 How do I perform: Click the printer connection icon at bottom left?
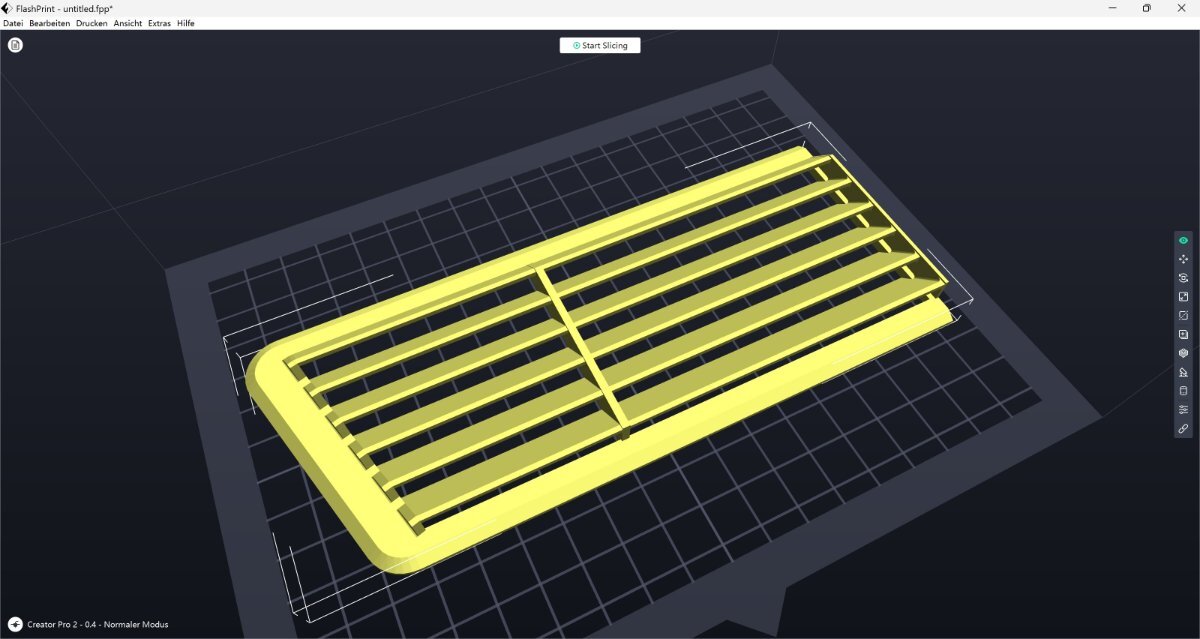tap(15, 624)
